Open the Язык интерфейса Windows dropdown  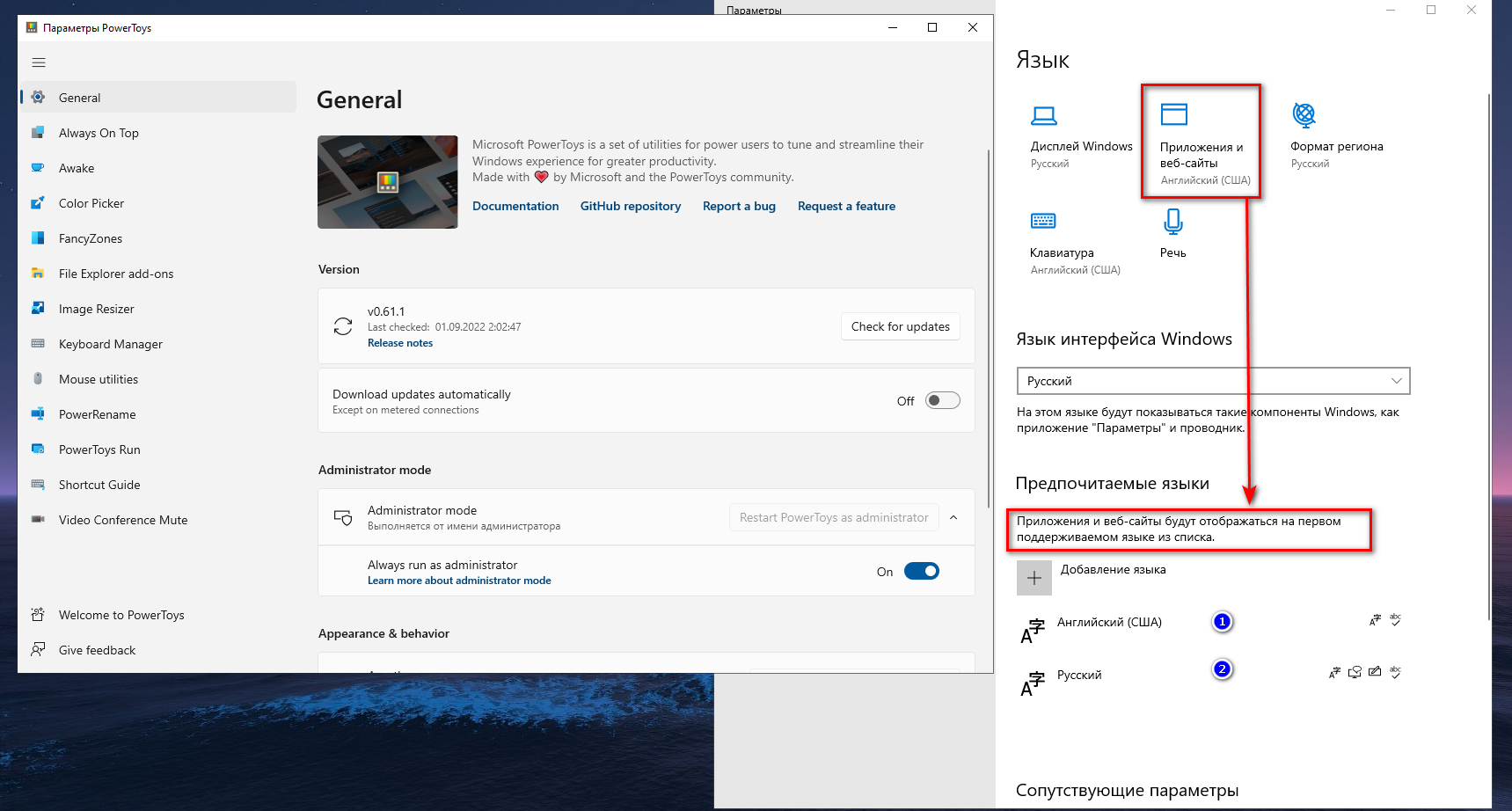[x=1213, y=381]
